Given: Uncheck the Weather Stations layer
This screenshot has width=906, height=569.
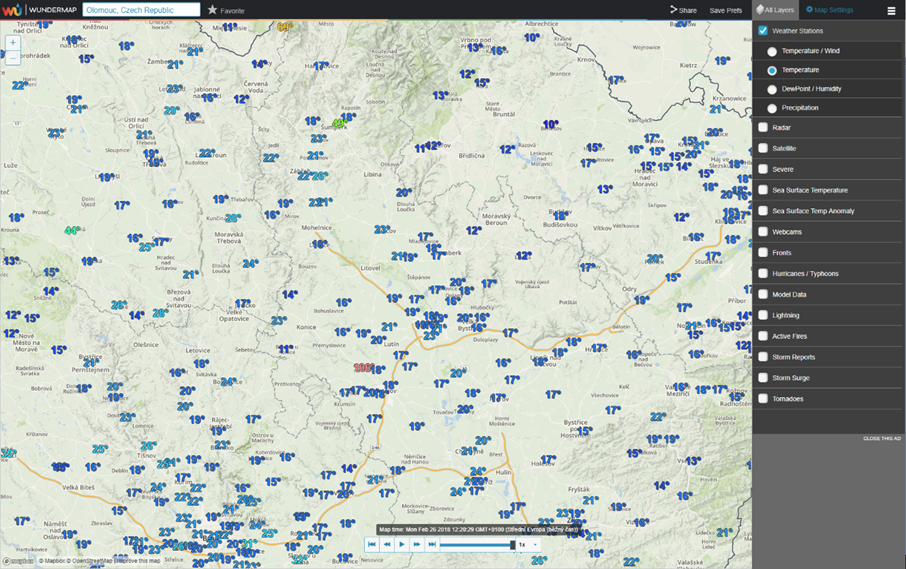Looking at the screenshot, I should (x=763, y=31).
